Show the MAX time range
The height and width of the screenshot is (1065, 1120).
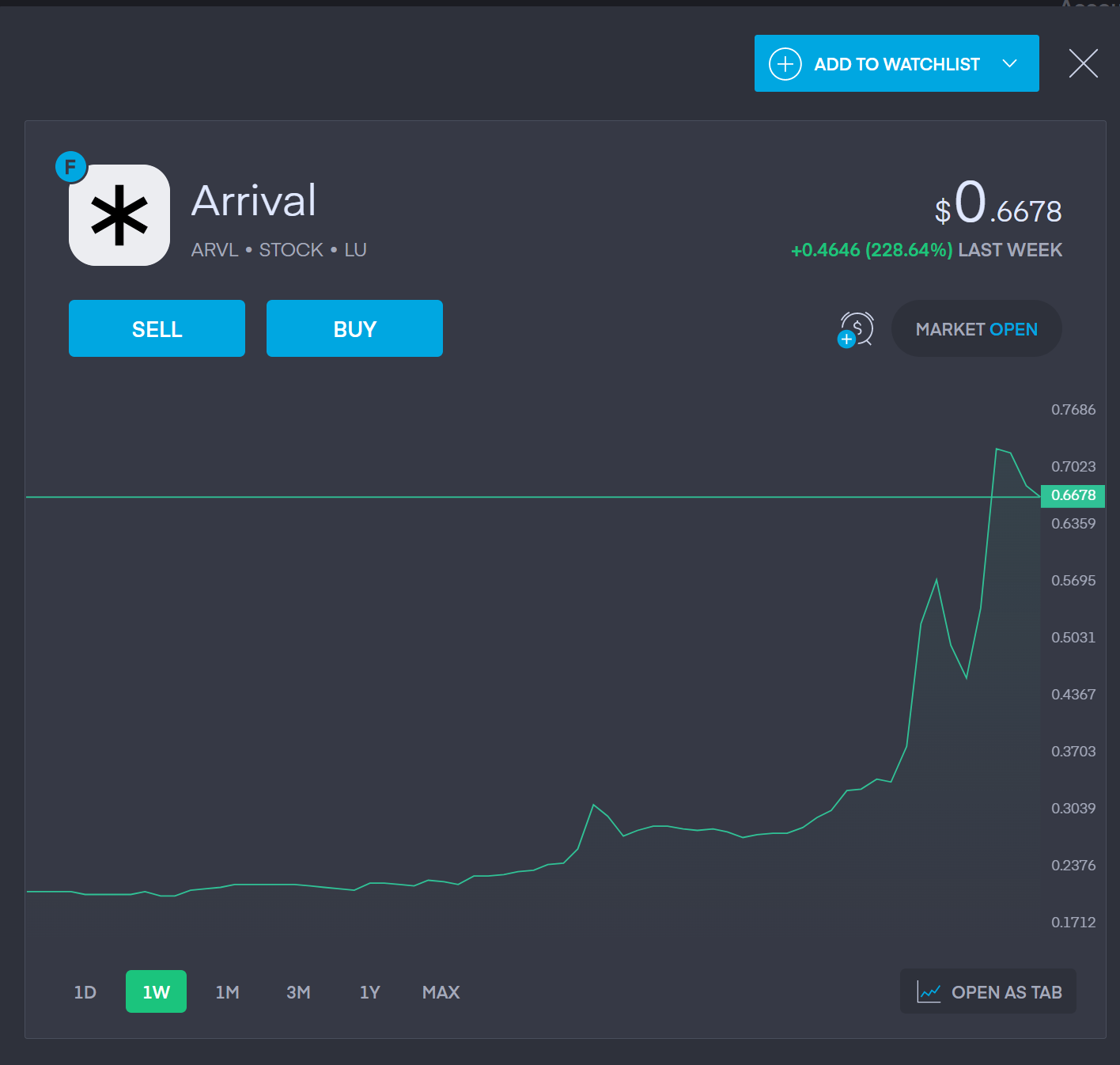pos(441,992)
